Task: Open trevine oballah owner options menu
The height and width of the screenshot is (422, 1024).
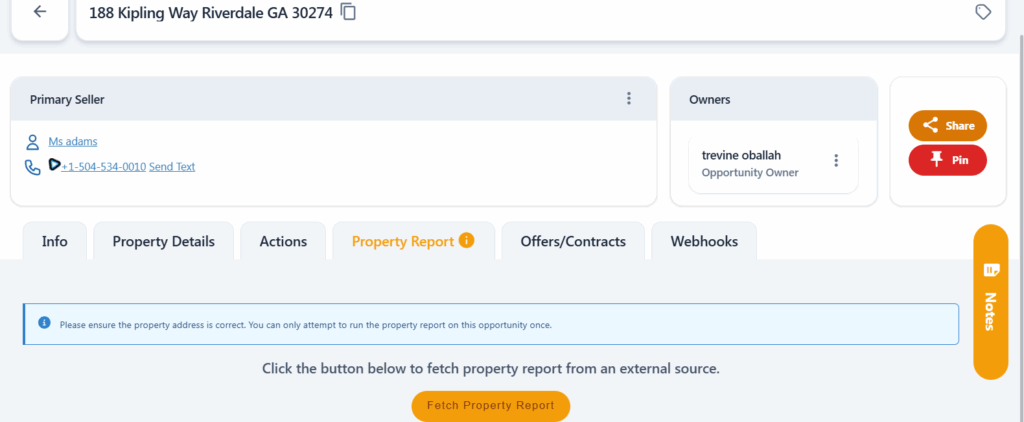Action: [x=836, y=161]
